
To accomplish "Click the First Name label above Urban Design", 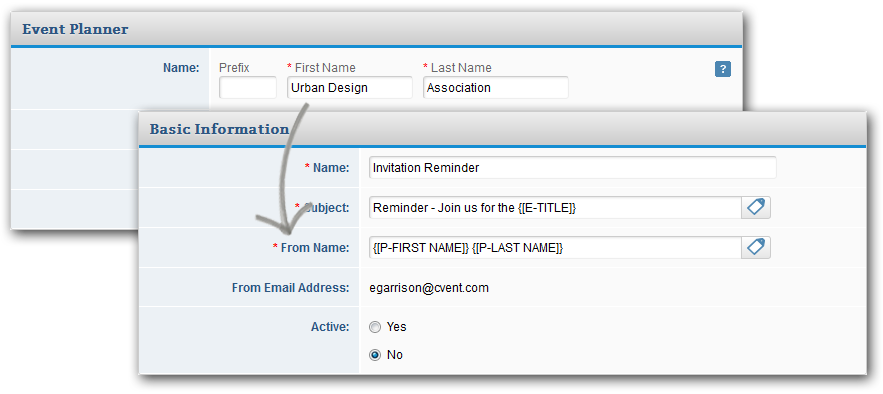I will [325, 68].
